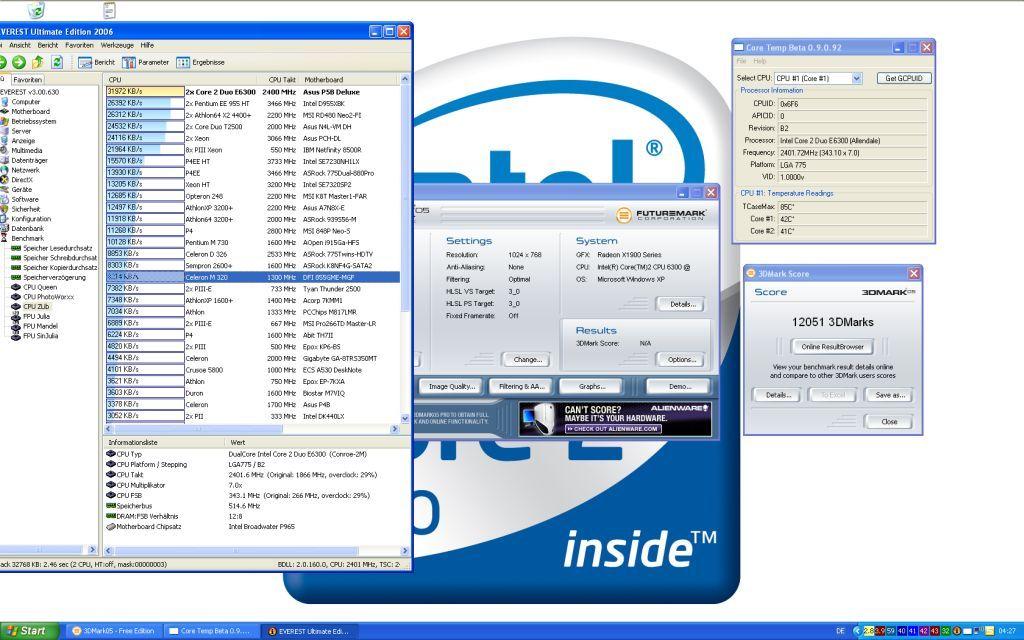1024x640 pixels.
Task: Select the Konfiguration tree icon
Action: coord(5,219)
